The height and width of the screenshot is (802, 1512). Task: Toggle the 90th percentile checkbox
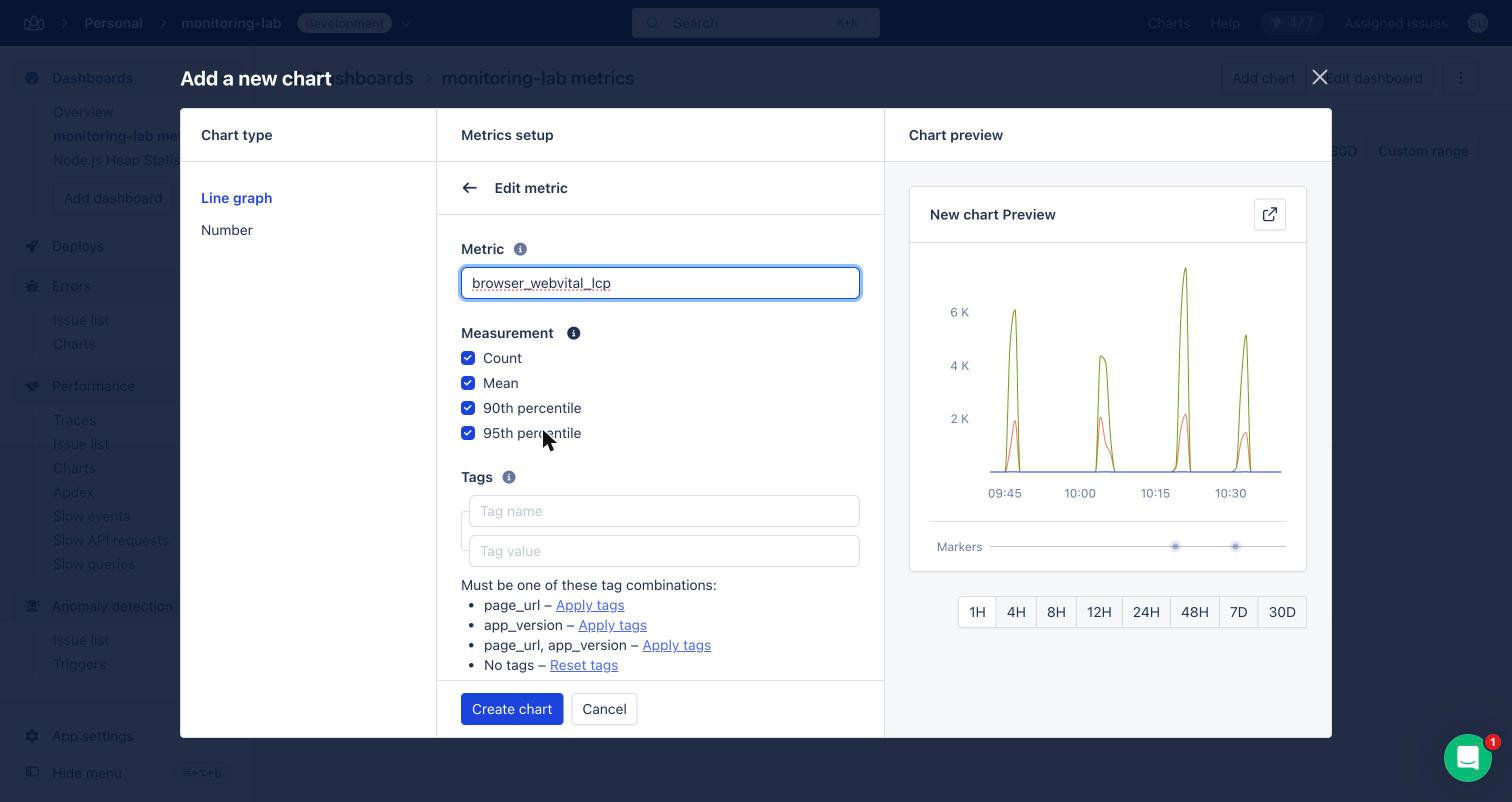(x=468, y=408)
